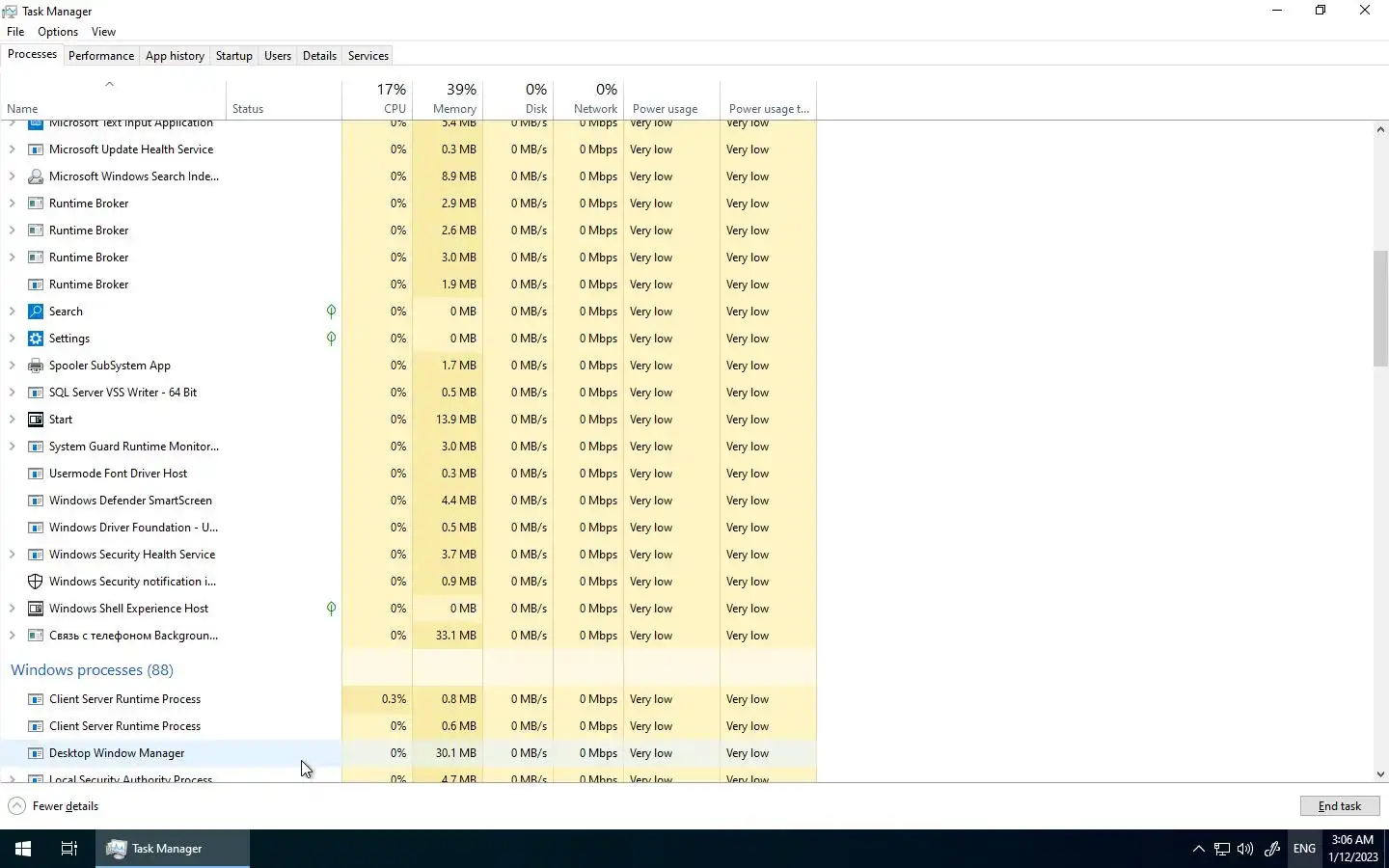Open the Details tab
1389x868 pixels.
click(x=319, y=56)
